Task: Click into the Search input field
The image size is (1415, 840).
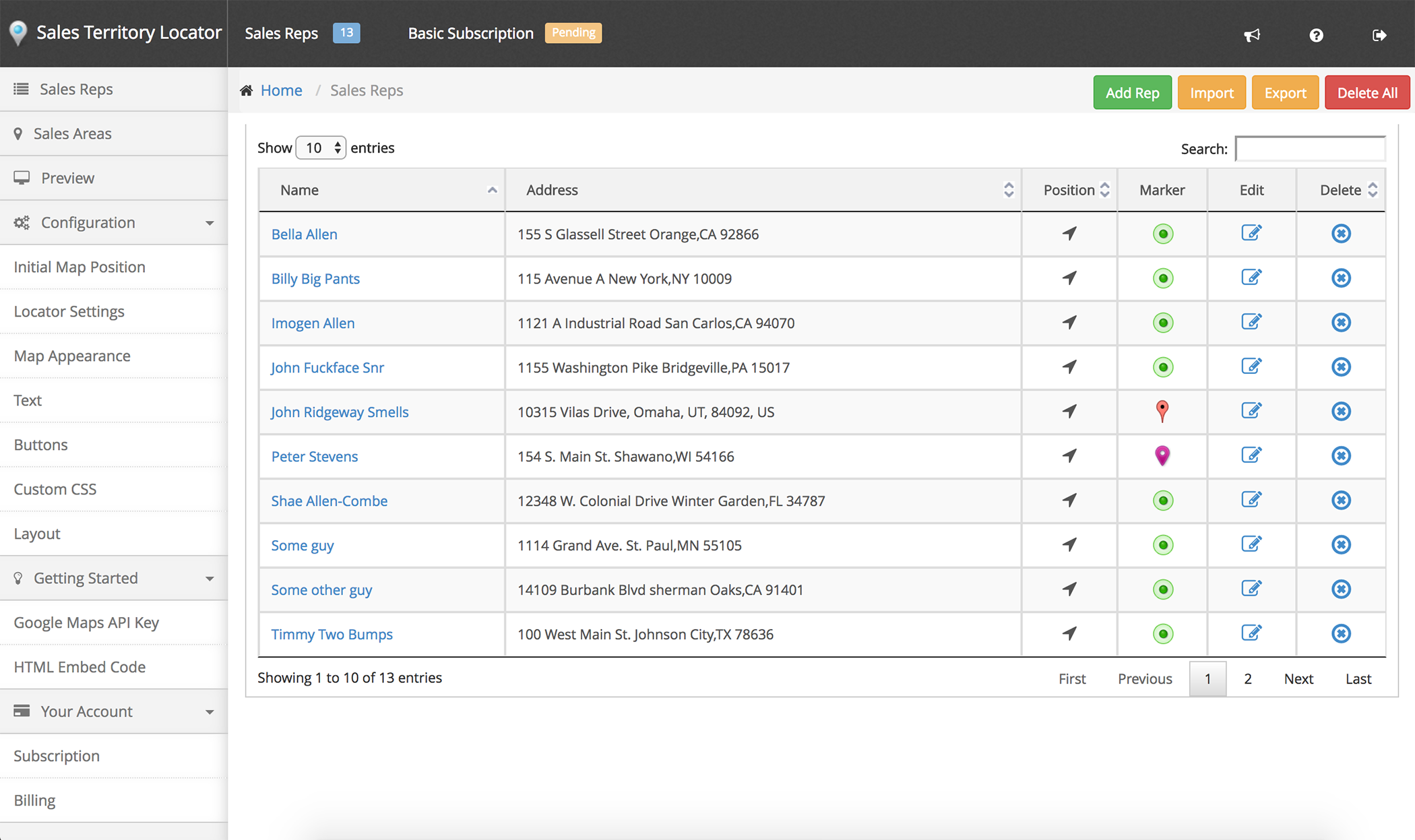Action: 1309,149
